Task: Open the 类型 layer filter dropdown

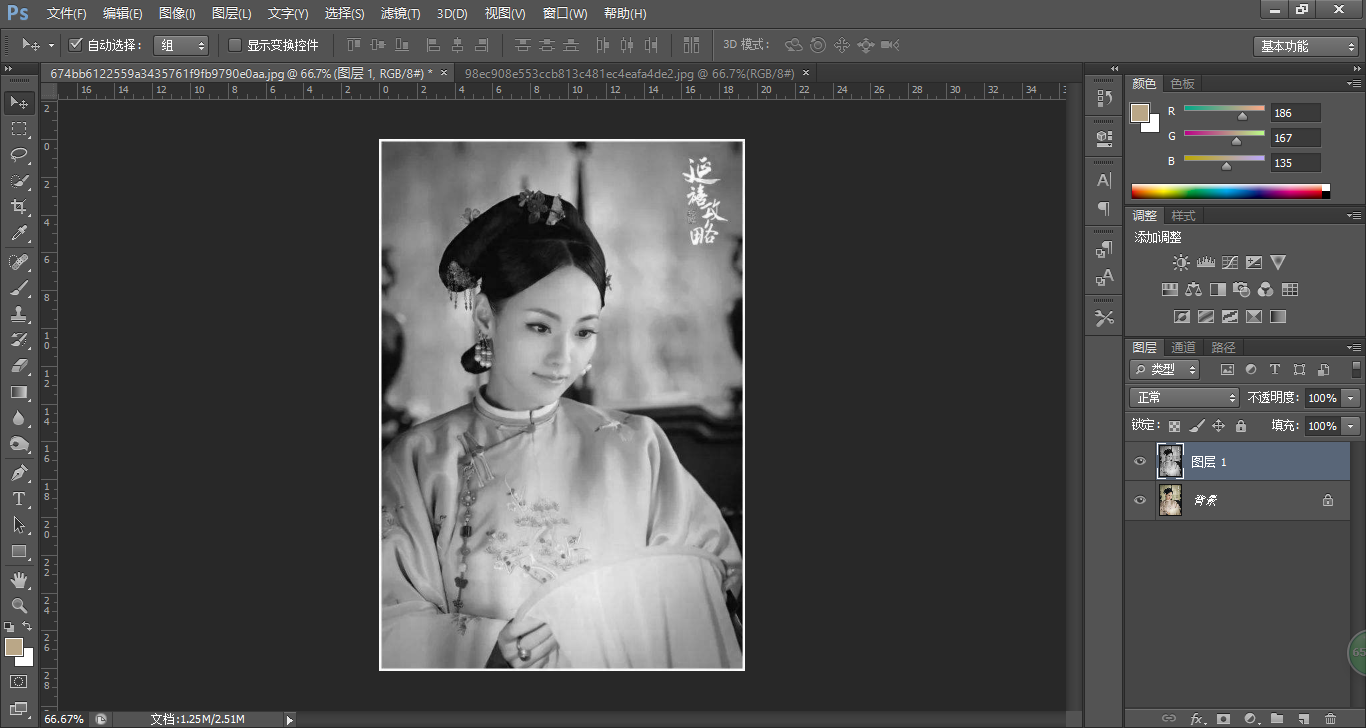Action: tap(1165, 369)
